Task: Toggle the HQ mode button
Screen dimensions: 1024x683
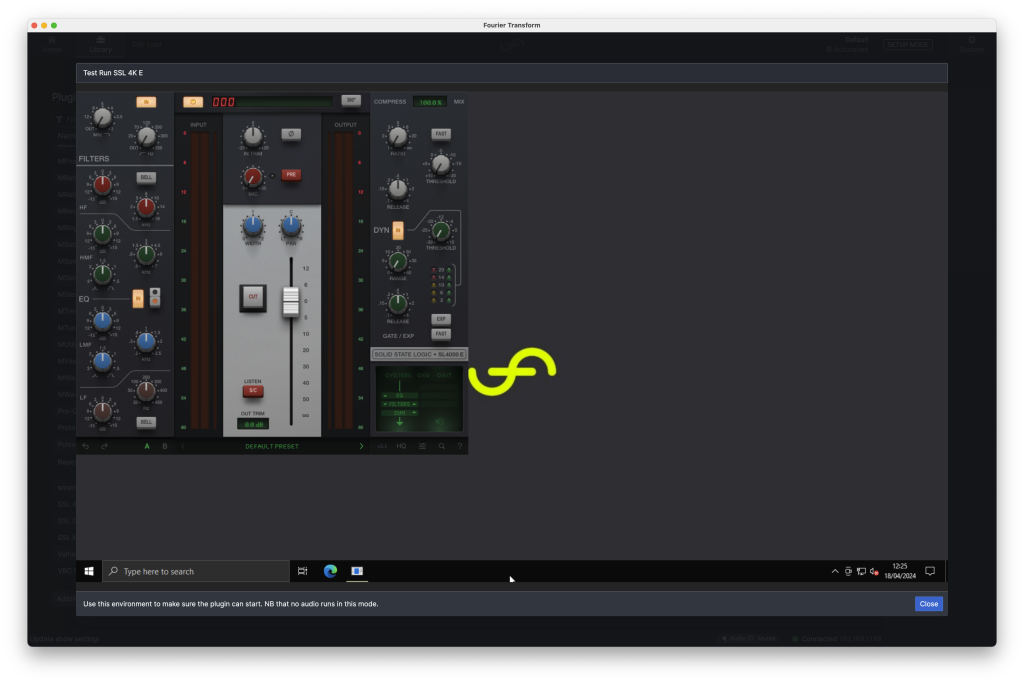Action: click(401, 447)
